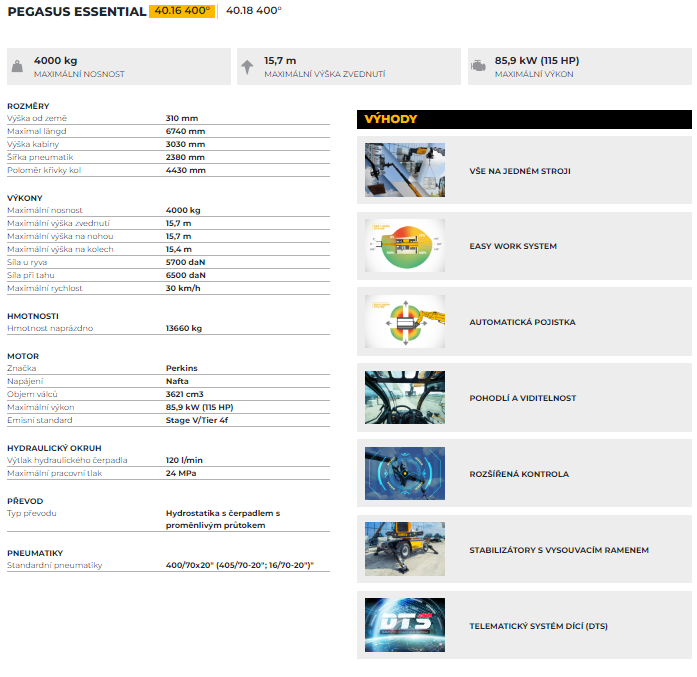Select the Síla u ryva label
697x677 pixels.
coord(27,262)
